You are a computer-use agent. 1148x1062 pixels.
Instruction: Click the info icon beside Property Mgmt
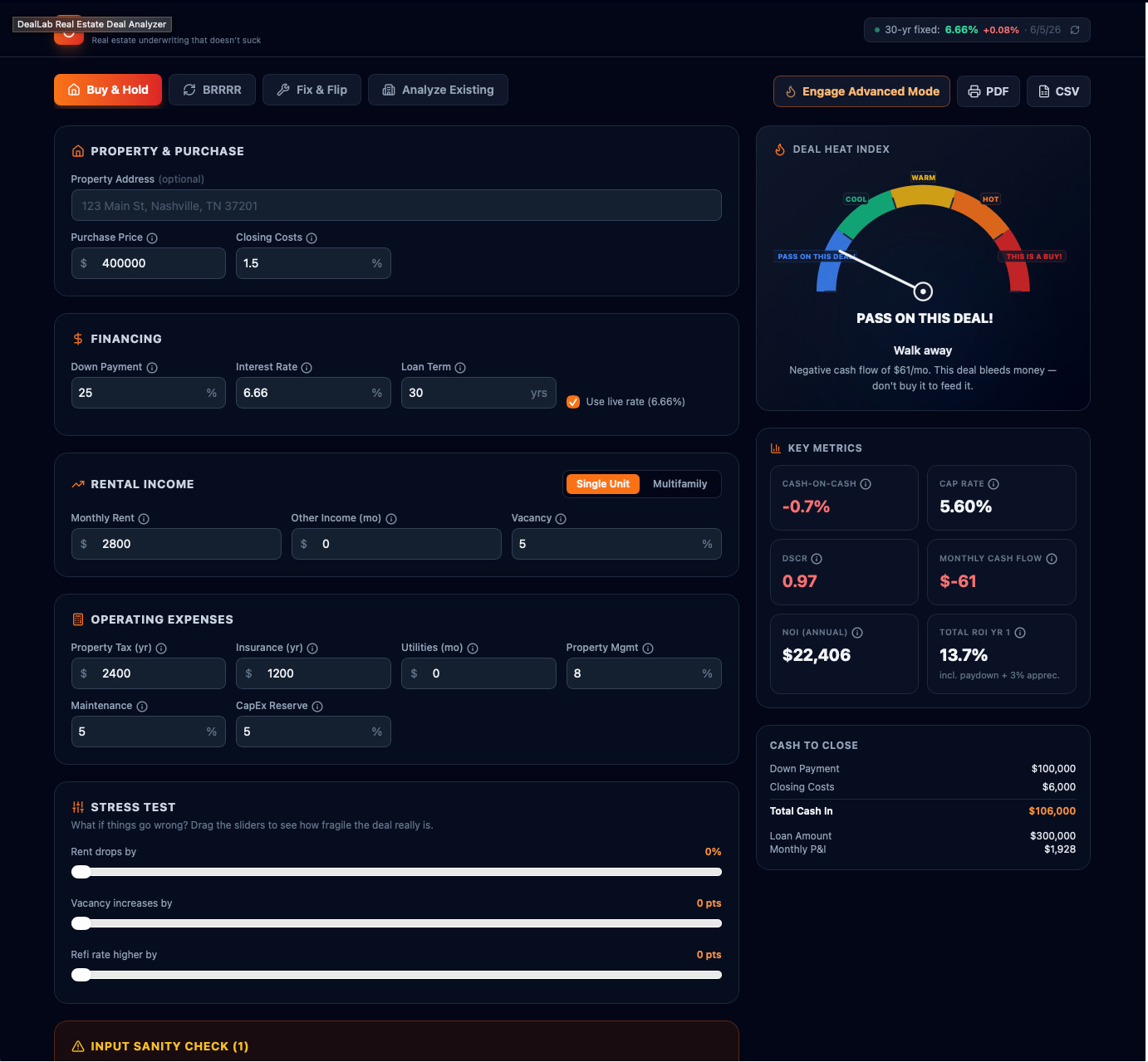tap(648, 648)
